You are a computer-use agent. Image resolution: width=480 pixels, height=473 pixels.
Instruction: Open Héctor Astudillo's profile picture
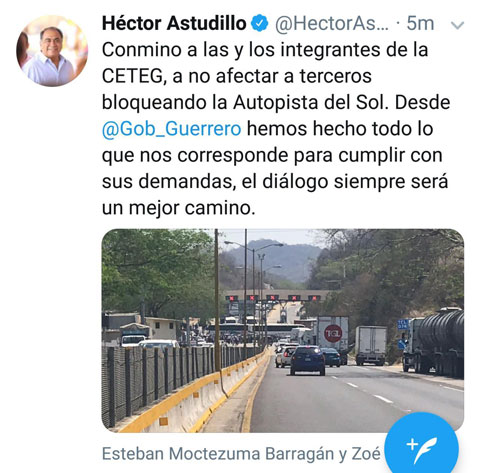52,51
